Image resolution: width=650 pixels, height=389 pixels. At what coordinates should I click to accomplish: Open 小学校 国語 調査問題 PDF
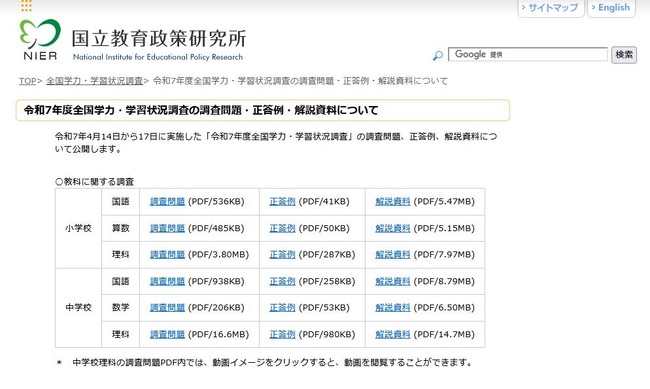[167, 202]
